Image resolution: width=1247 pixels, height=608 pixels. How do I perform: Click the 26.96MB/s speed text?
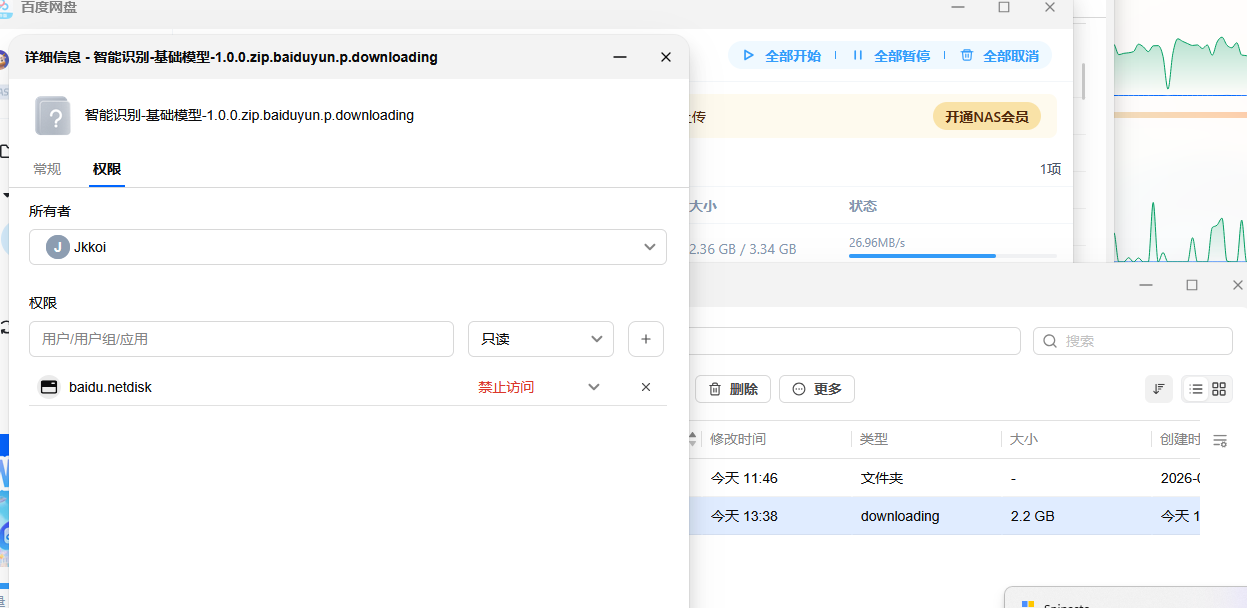[877, 242]
